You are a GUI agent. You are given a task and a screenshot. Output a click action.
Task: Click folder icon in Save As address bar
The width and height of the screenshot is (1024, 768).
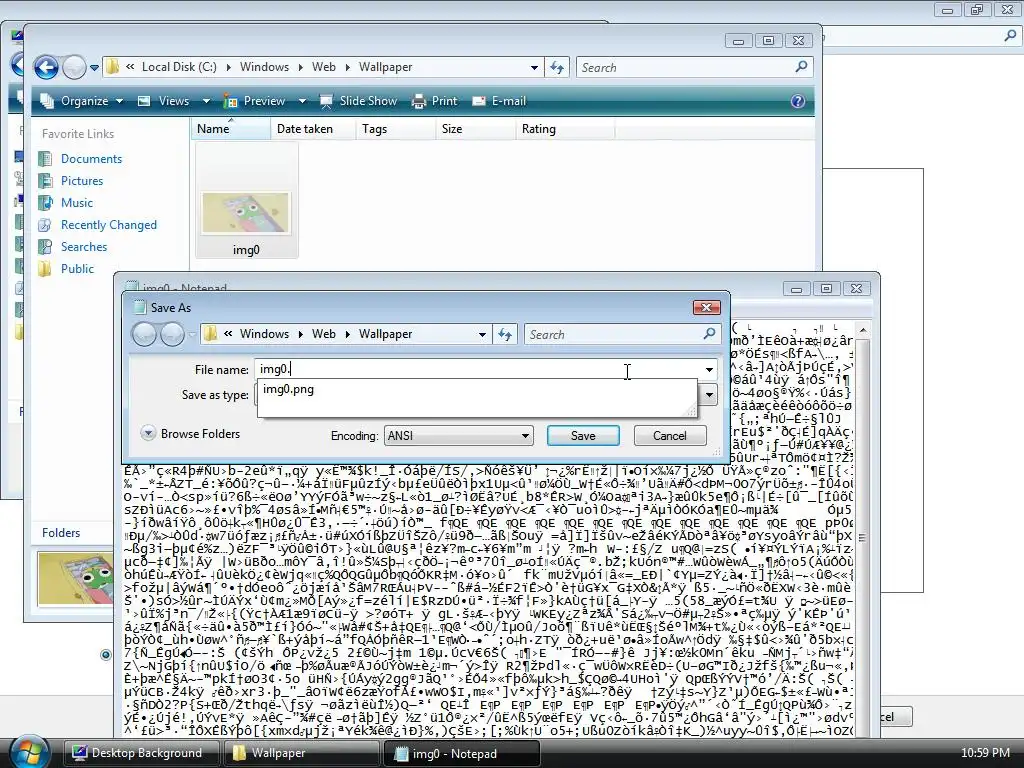click(210, 334)
